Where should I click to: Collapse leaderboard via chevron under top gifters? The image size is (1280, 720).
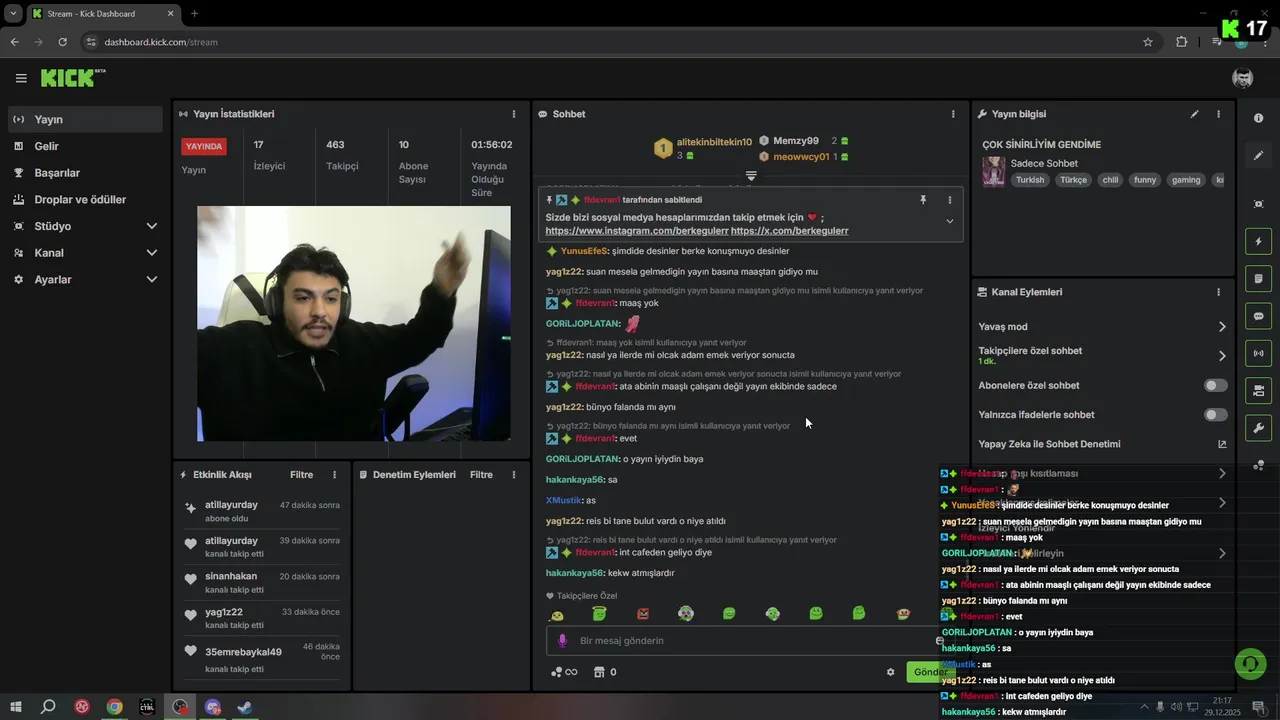pyautogui.click(x=751, y=176)
